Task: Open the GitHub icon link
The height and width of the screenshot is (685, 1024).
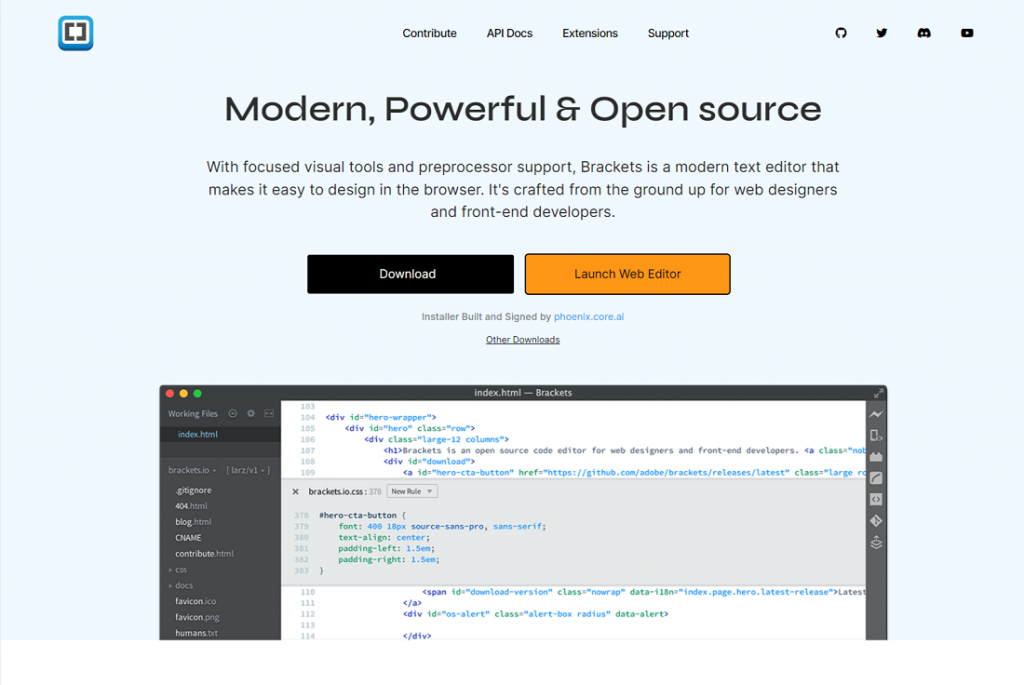Action: (x=840, y=33)
